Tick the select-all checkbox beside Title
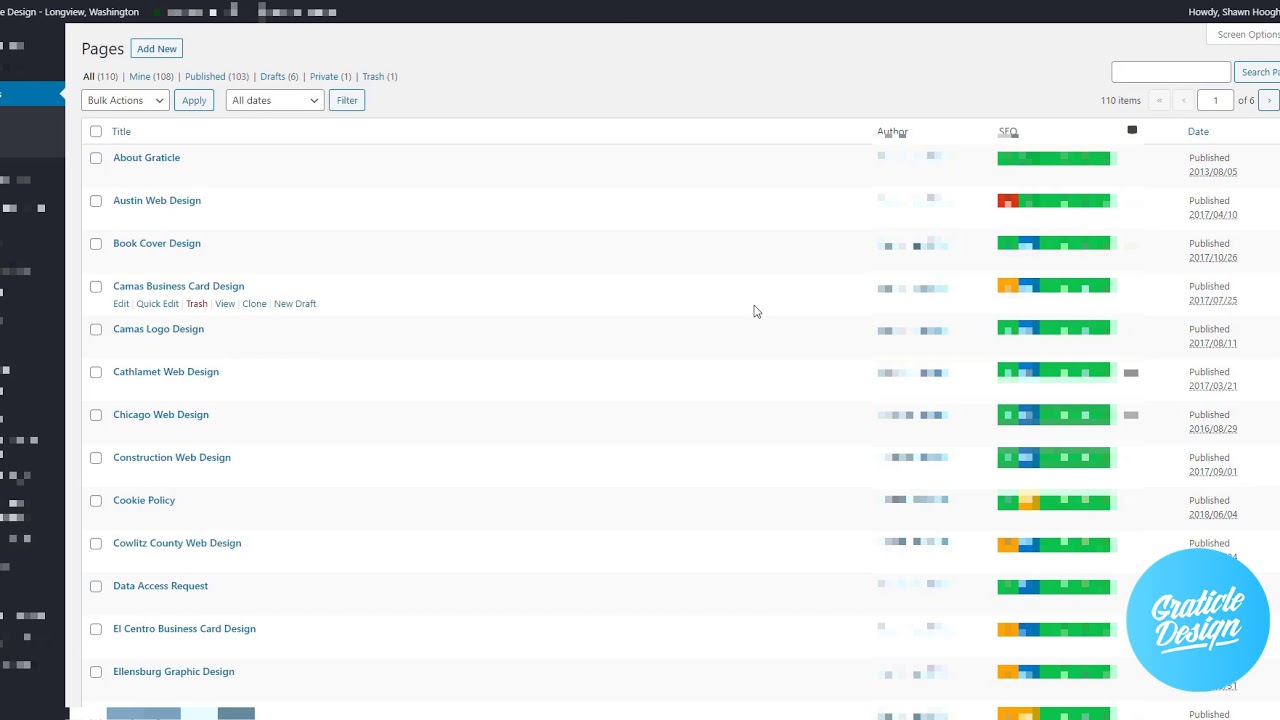Screen dimensions: 1280x720 [x=96, y=131]
